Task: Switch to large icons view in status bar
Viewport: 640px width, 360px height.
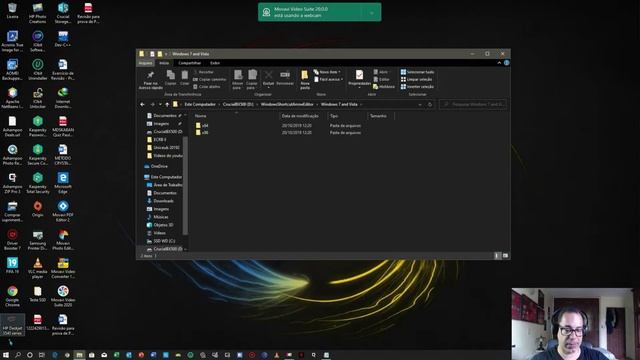Action: point(505,256)
